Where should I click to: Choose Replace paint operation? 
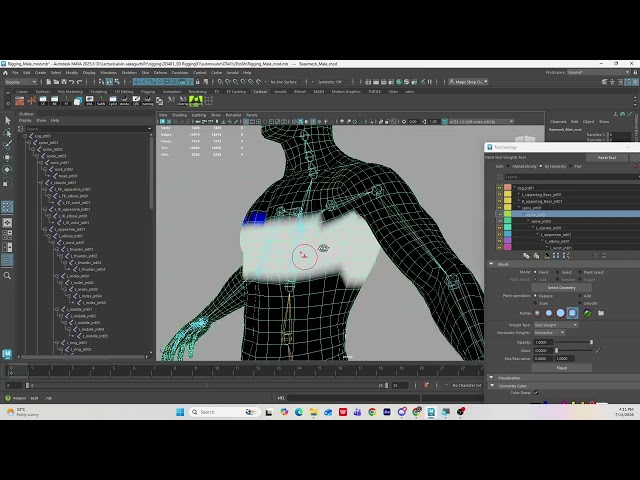pyautogui.click(x=535, y=296)
